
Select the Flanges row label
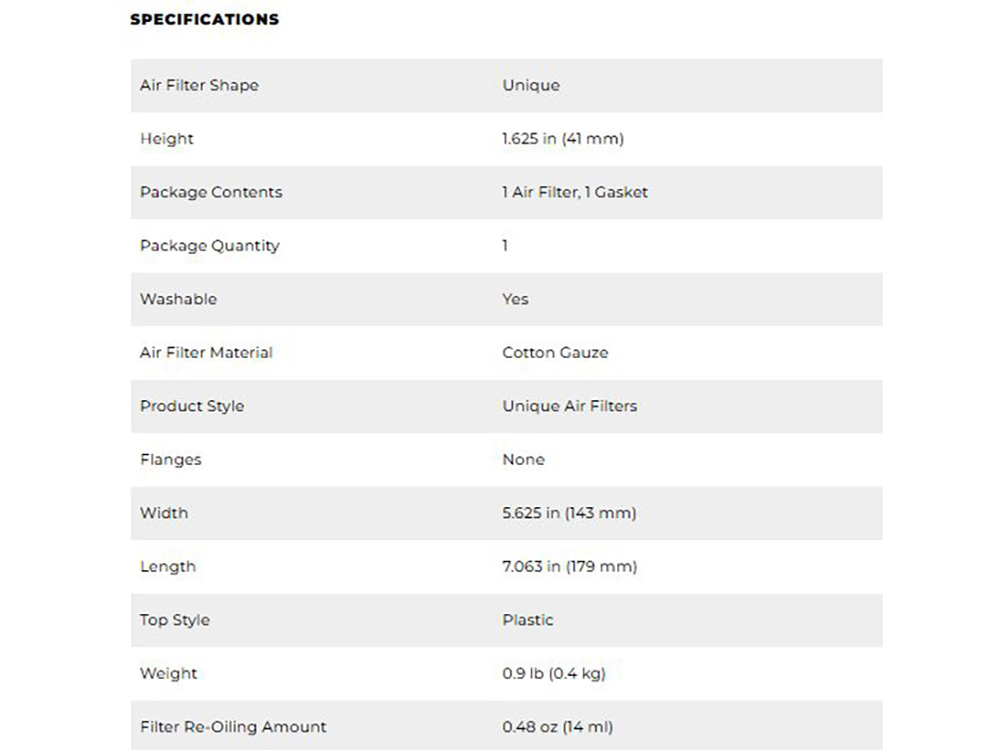170,460
